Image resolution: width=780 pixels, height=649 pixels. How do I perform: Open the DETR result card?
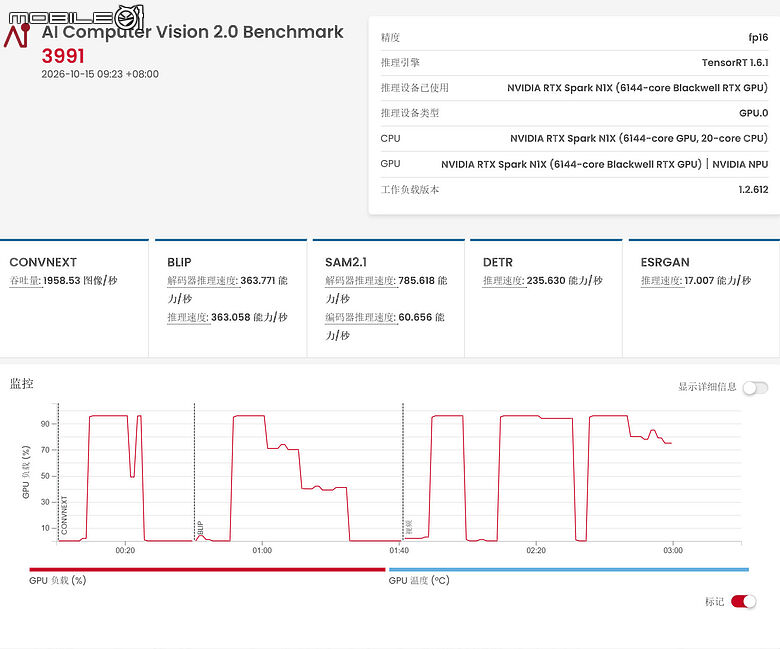(x=546, y=298)
